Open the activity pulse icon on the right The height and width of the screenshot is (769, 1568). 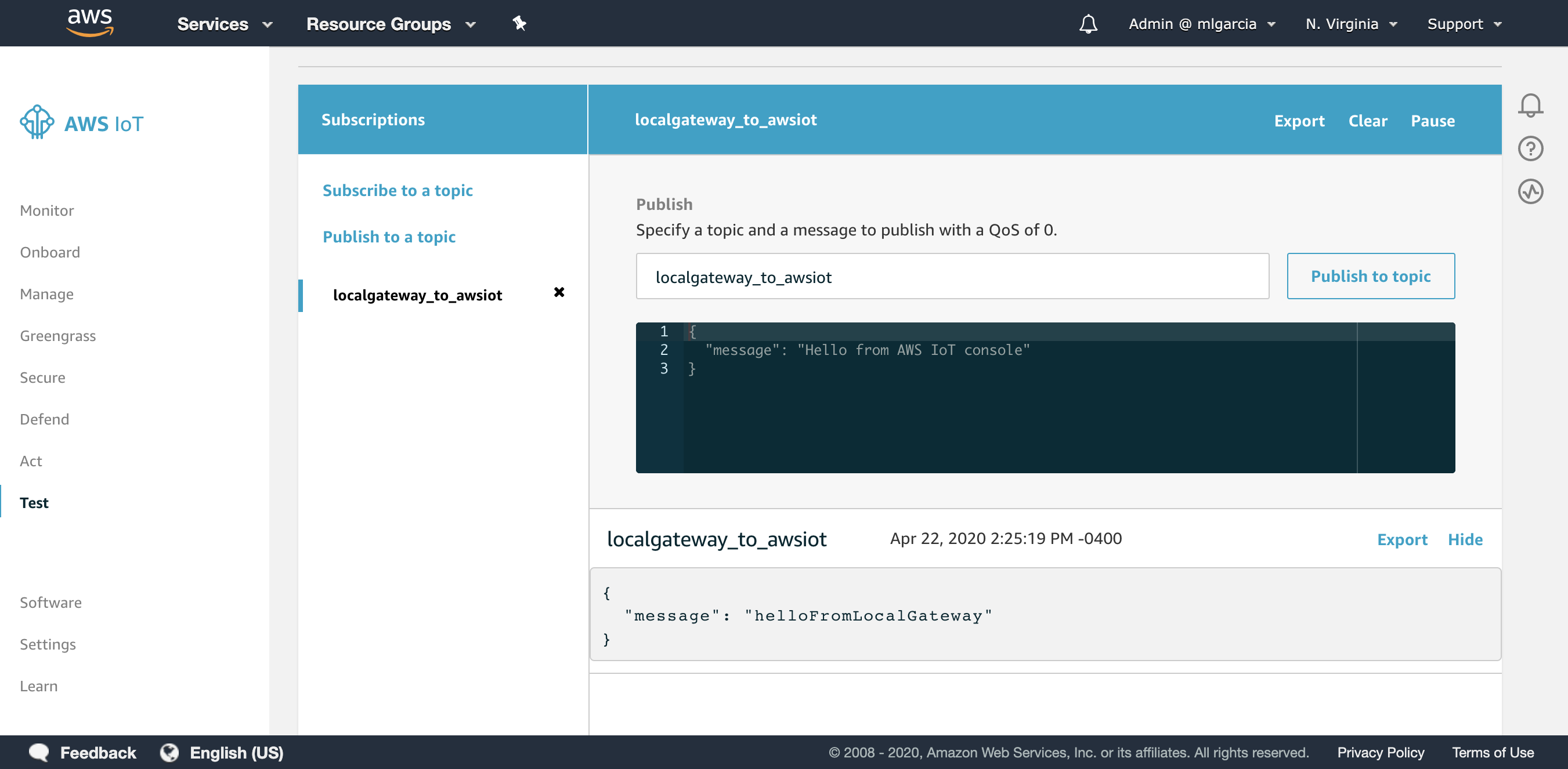coord(1530,191)
